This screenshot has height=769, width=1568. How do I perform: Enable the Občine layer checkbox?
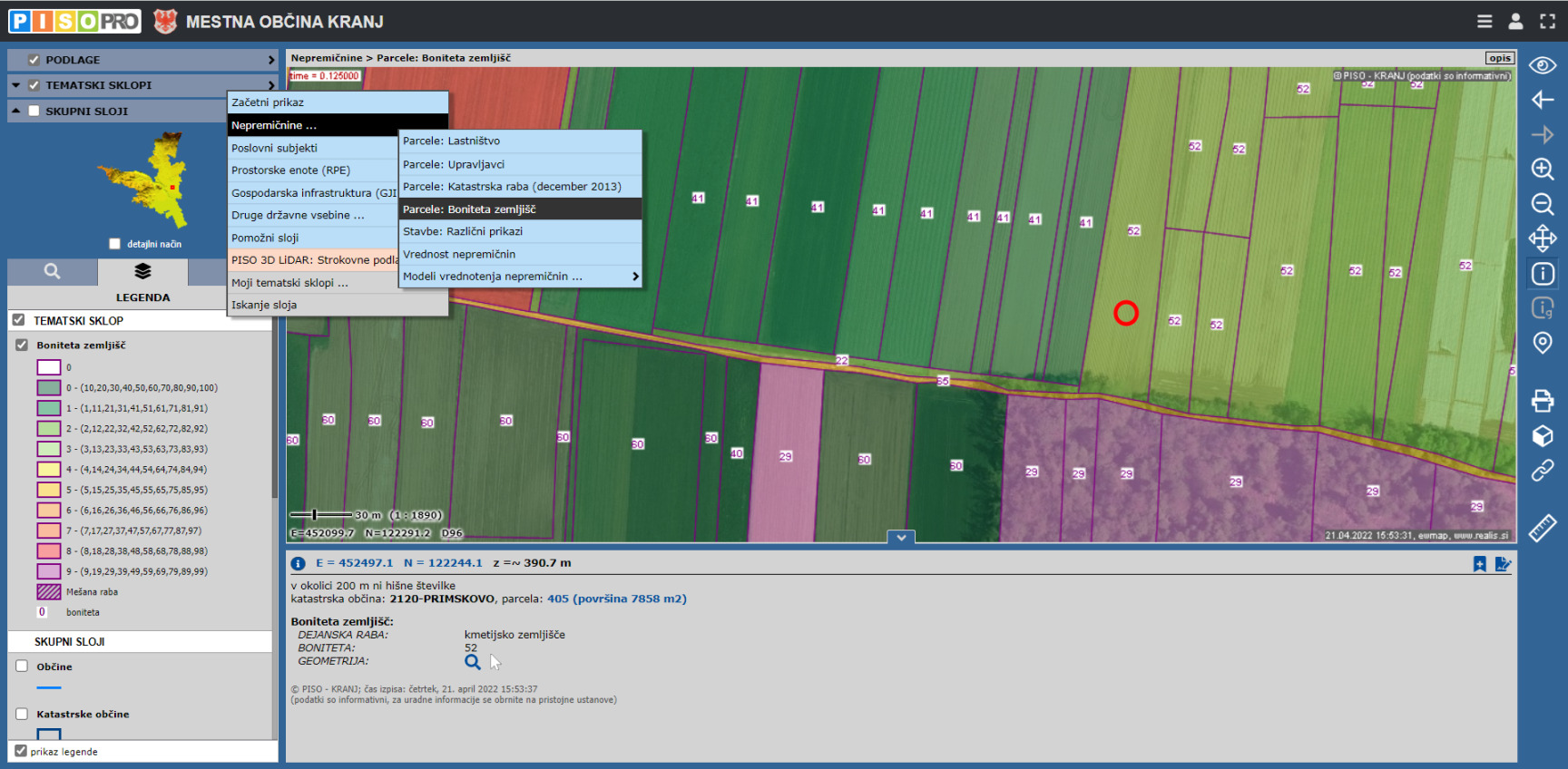(x=22, y=667)
